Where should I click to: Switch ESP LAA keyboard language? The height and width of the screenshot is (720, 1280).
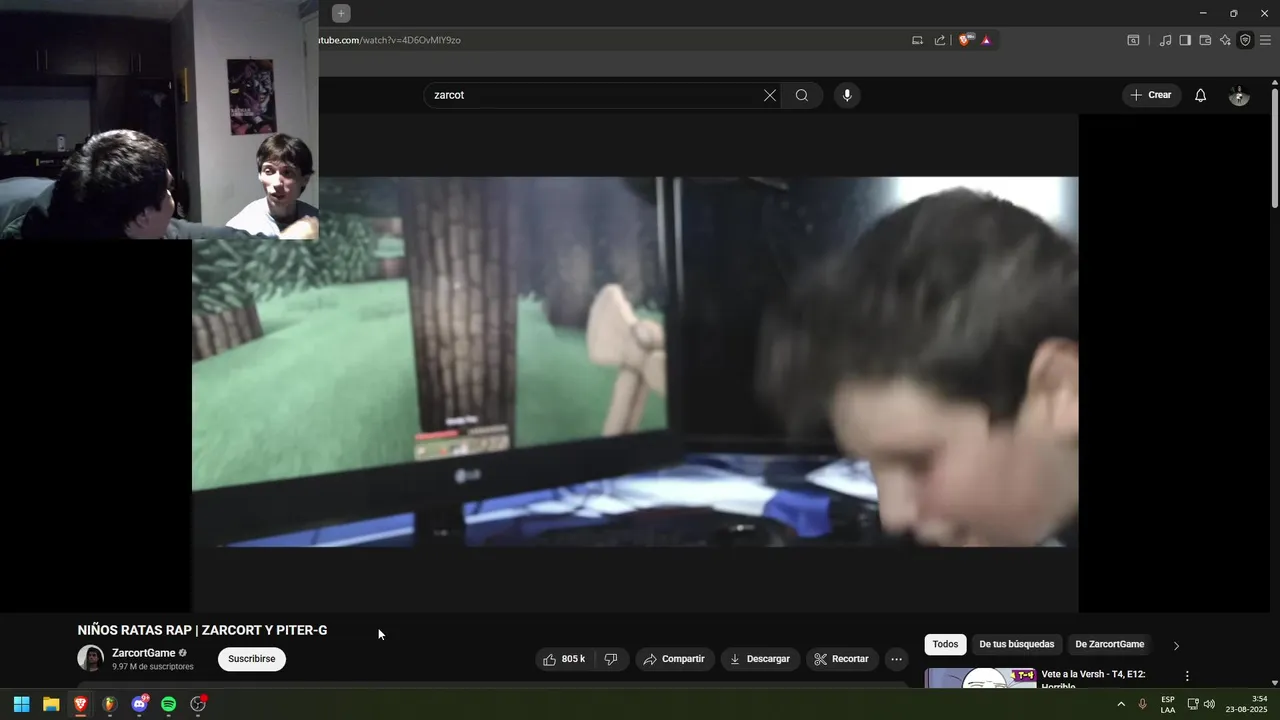point(1168,704)
